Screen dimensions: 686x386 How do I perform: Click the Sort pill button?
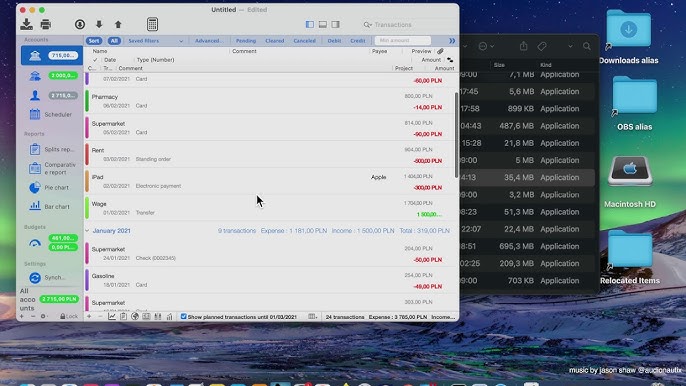[x=94, y=41]
